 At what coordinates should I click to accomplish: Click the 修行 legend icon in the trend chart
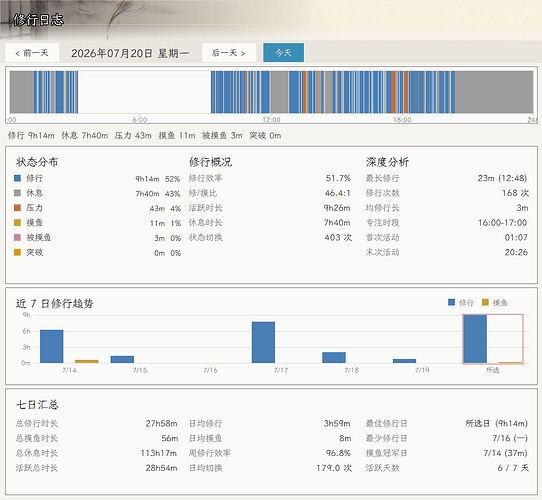(451, 302)
